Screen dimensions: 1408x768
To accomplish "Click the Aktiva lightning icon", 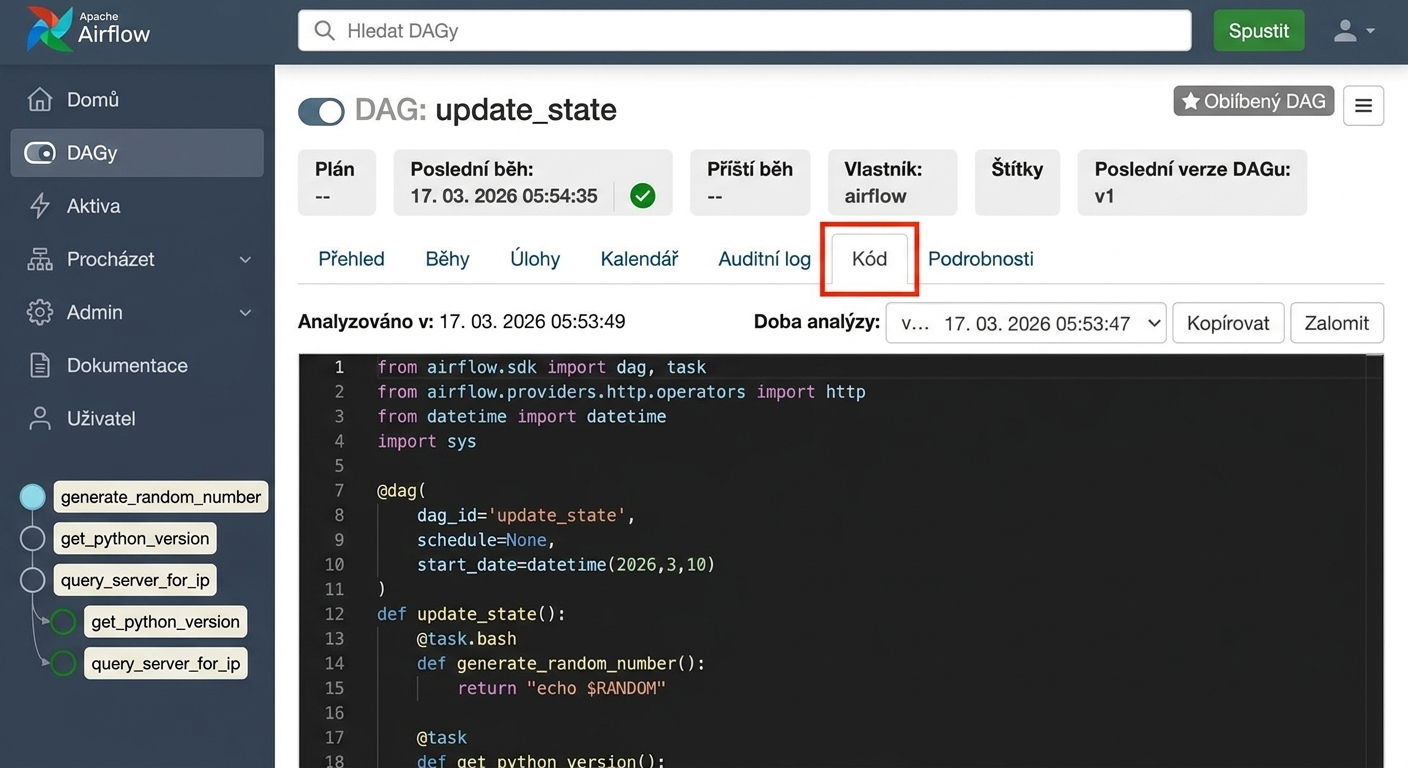I will [x=40, y=206].
